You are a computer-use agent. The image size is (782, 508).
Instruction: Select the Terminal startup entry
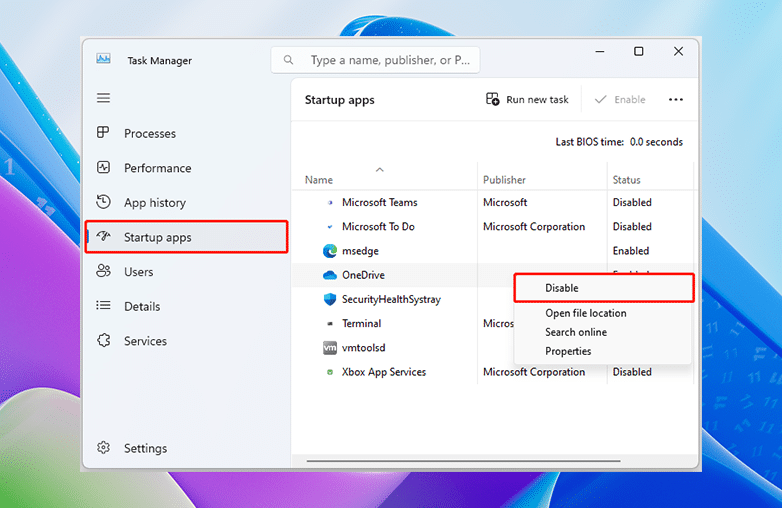(x=403, y=324)
